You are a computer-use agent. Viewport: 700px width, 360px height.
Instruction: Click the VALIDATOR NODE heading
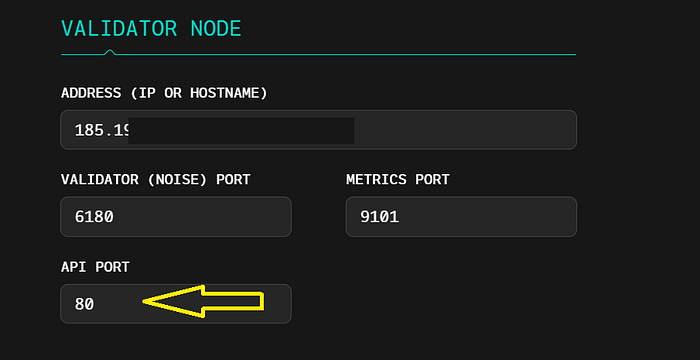[x=151, y=29]
